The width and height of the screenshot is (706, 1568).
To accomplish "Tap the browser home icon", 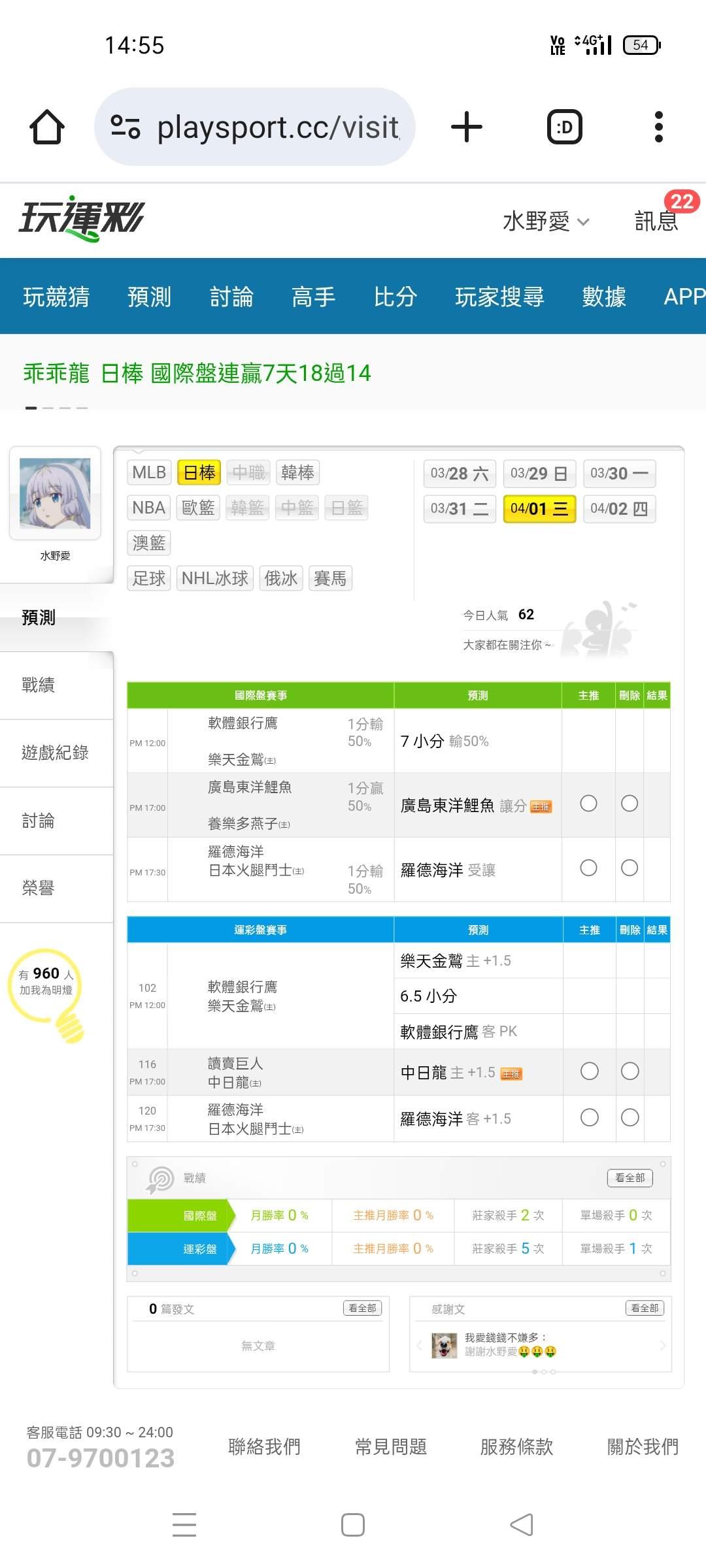I will (47, 127).
